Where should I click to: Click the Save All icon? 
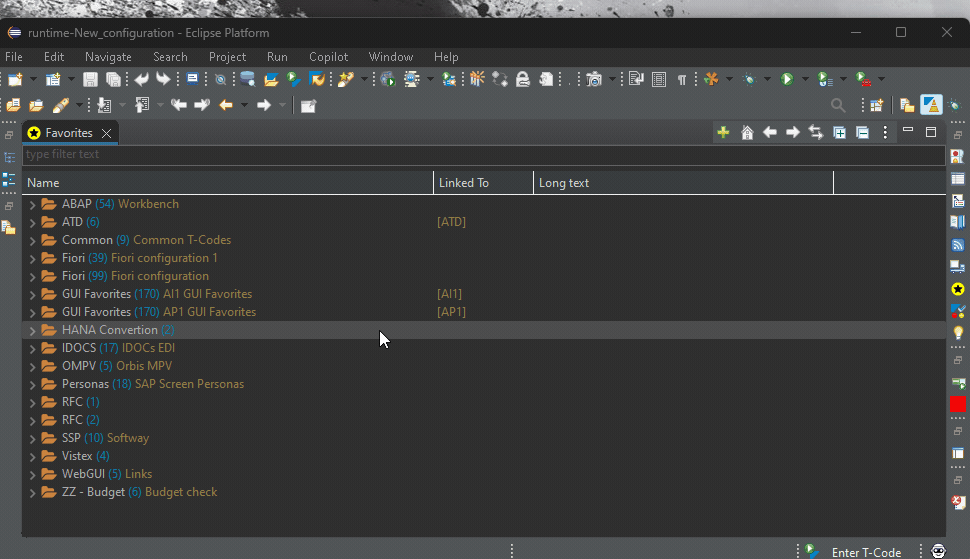[113, 79]
